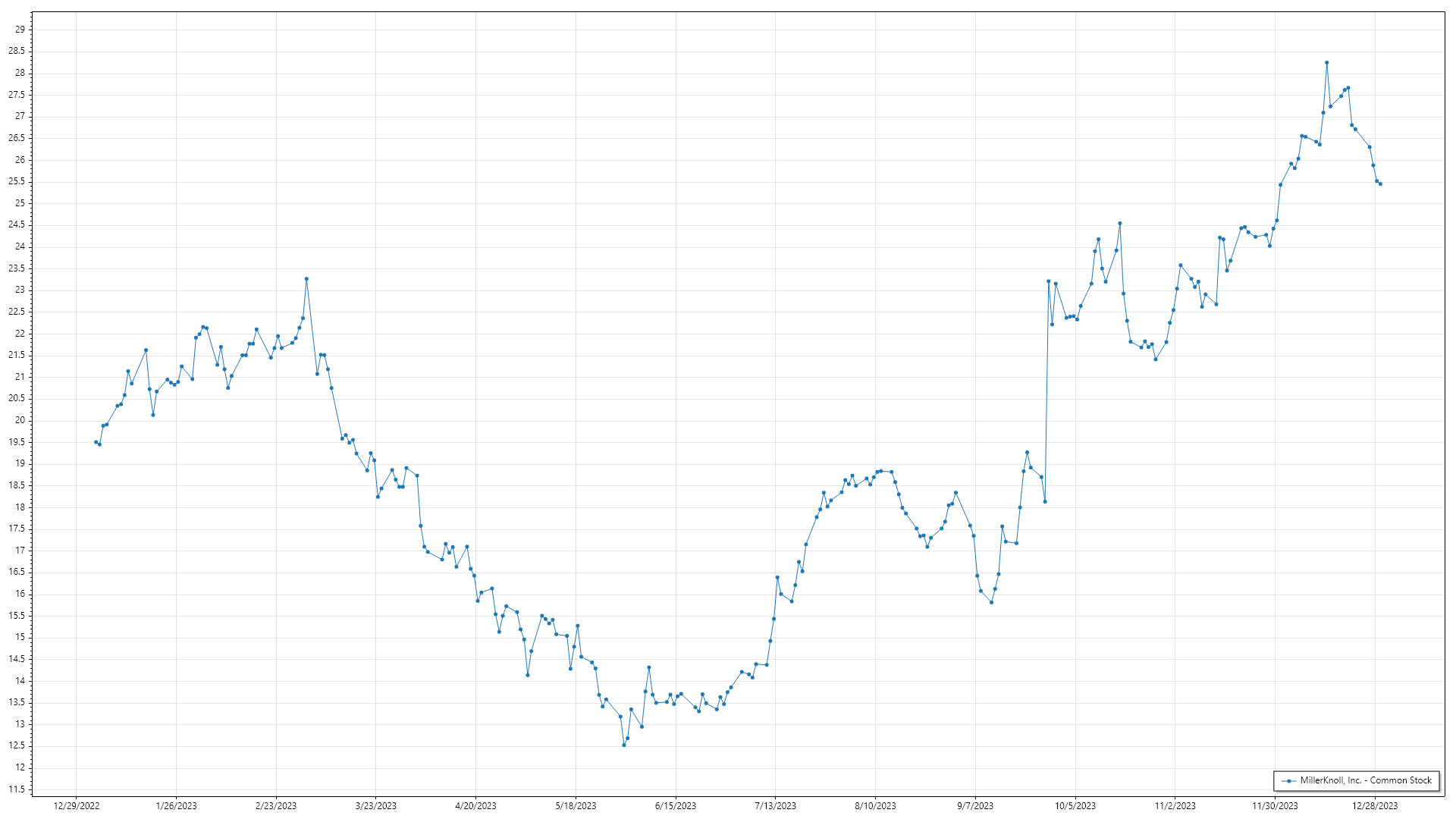Viewport: 1456px width, 819px height.
Task: Click the 20 y-axis value label
Action: [20, 420]
